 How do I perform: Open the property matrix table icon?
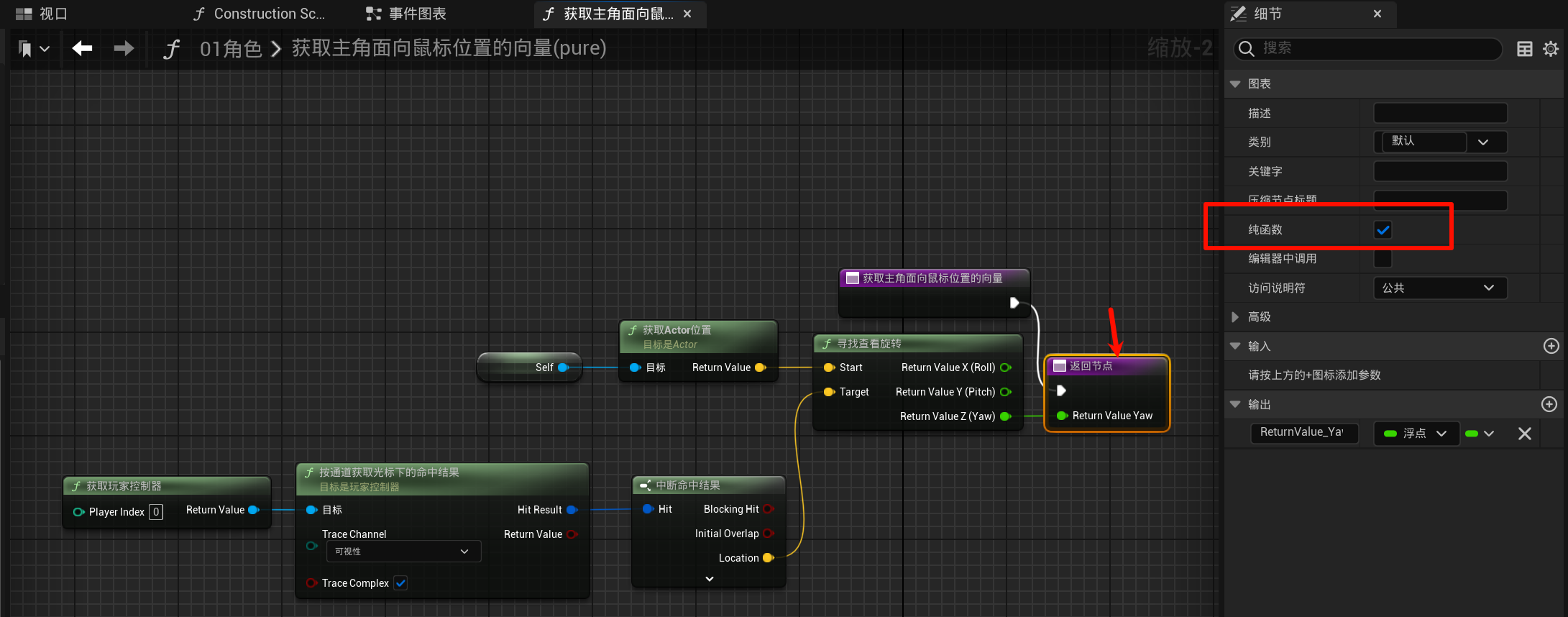tap(1524, 49)
